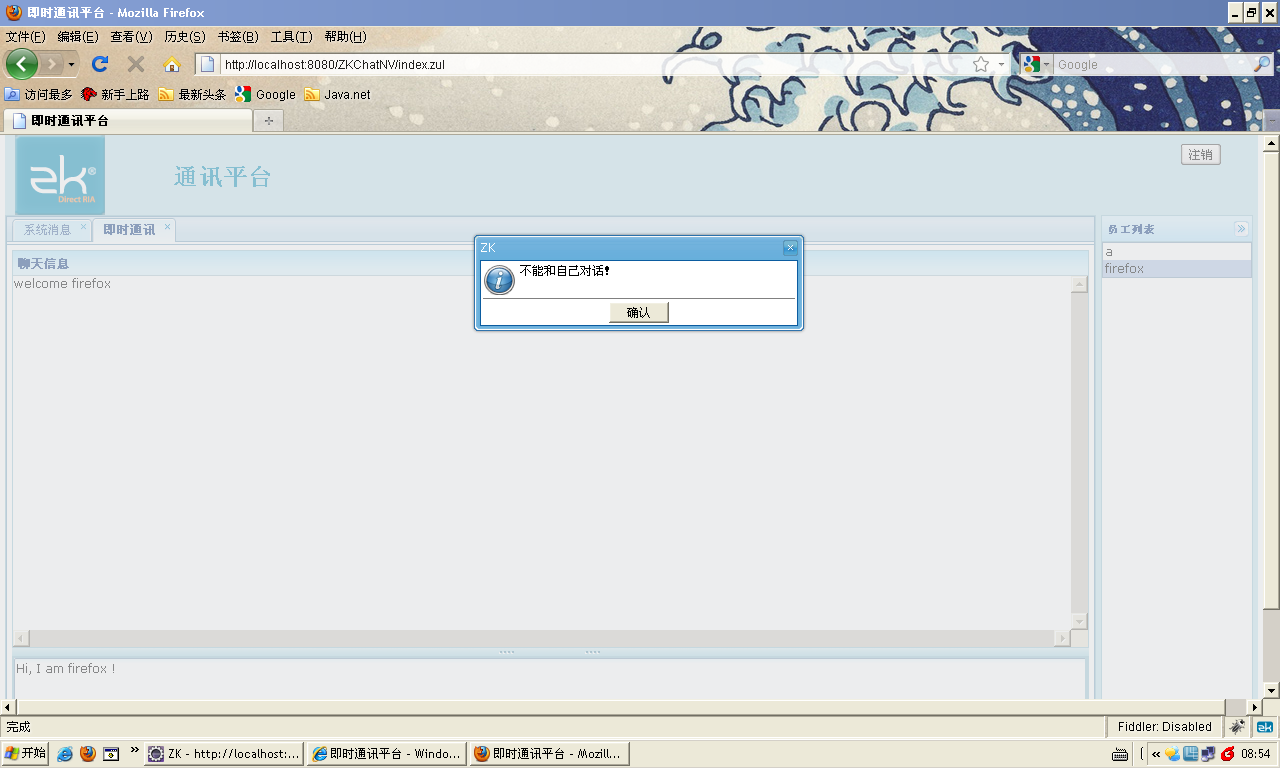The width and height of the screenshot is (1280, 768).
Task: Open the search engine chooser dropdown
Action: pos(1037,64)
